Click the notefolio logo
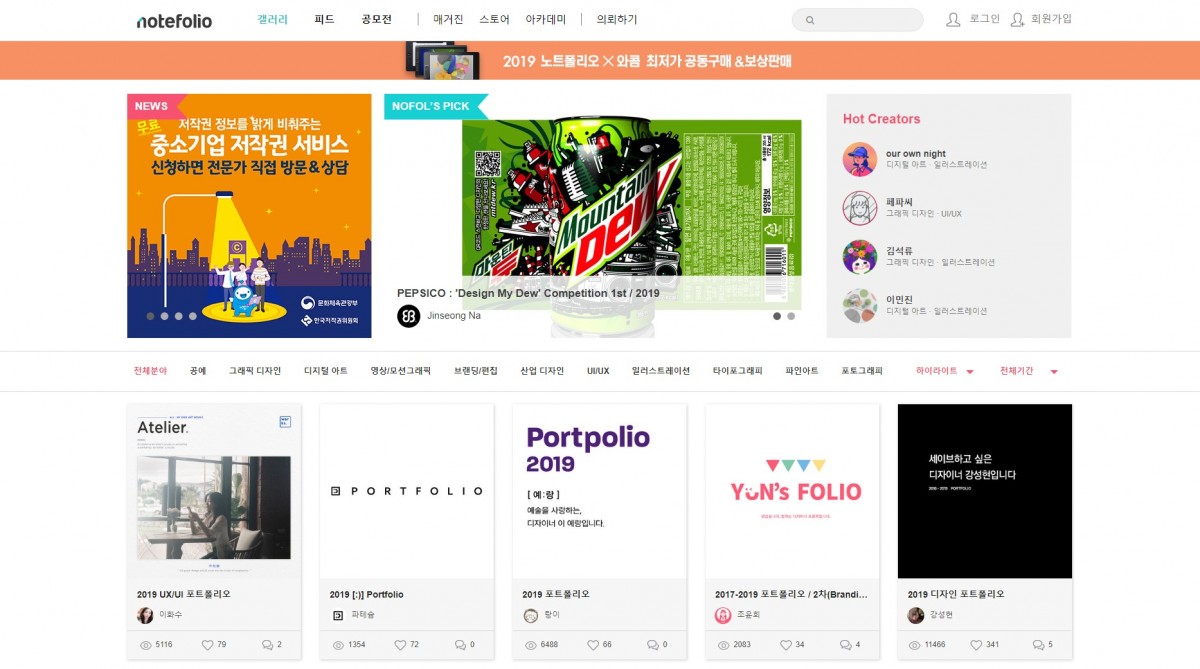 click(x=174, y=20)
